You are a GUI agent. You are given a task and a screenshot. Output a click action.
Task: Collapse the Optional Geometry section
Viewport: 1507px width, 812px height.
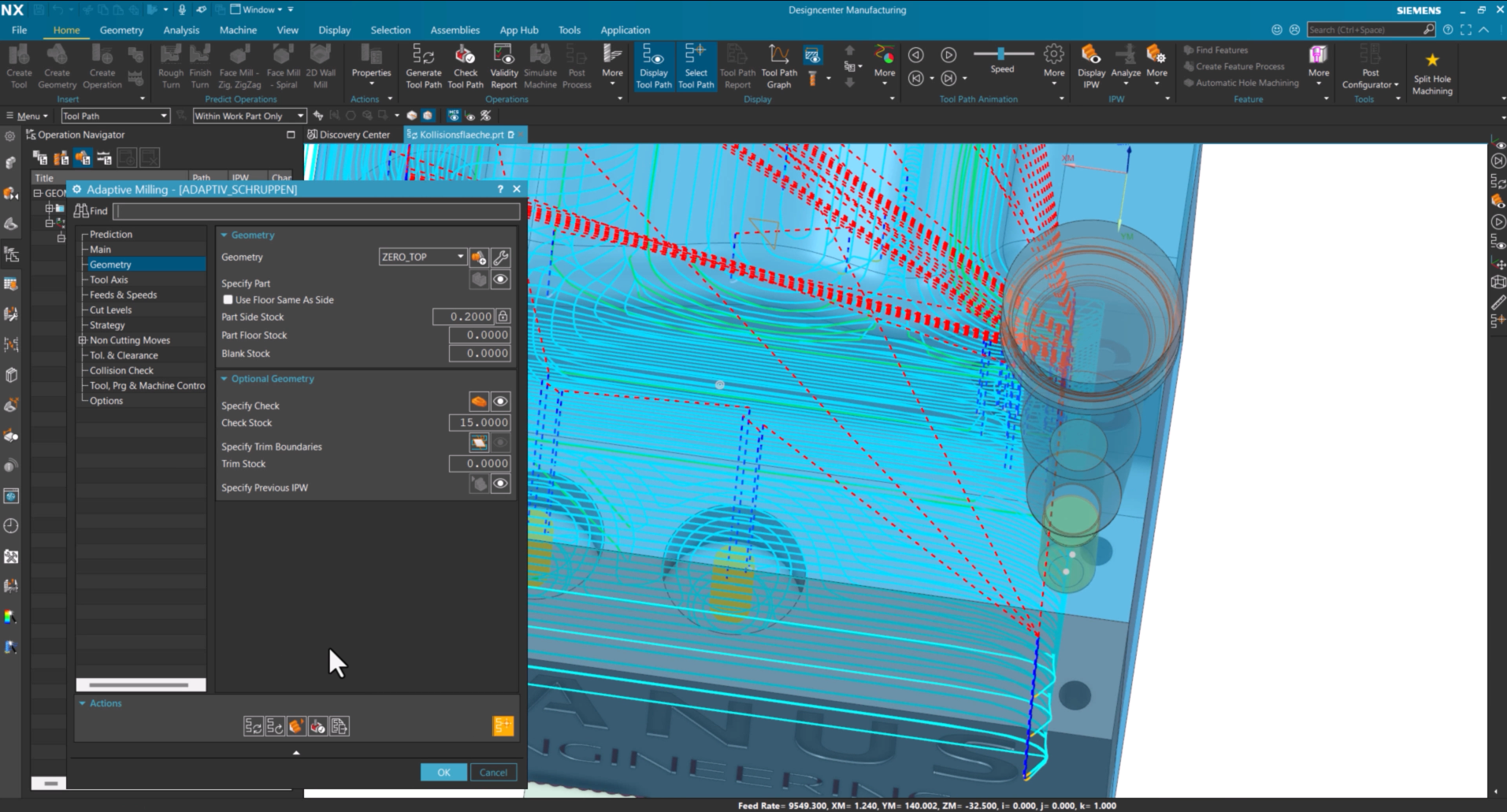(224, 379)
